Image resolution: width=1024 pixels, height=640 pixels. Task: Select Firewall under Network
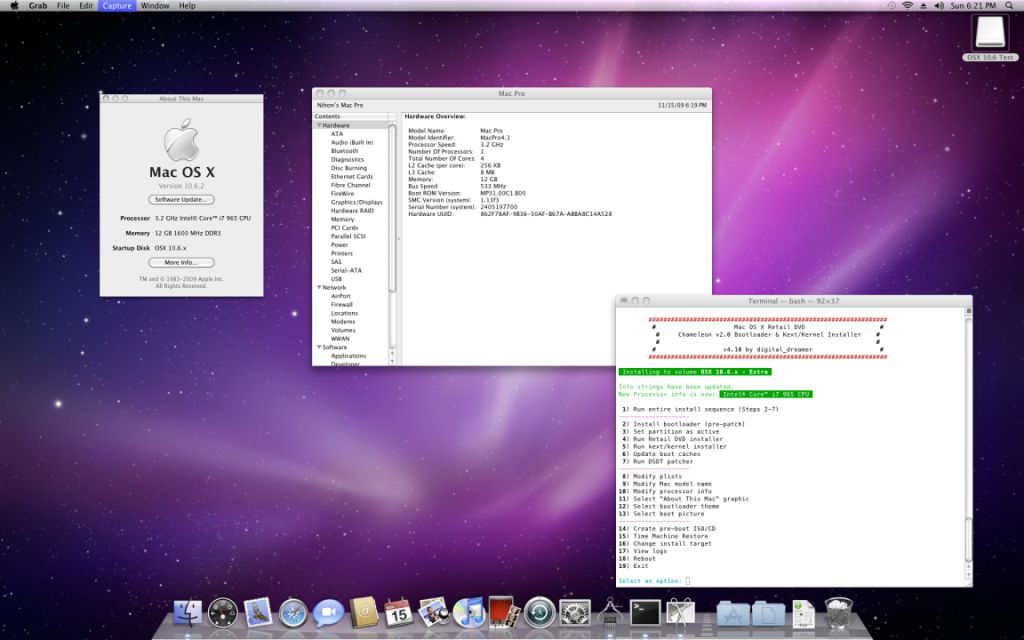(x=342, y=304)
